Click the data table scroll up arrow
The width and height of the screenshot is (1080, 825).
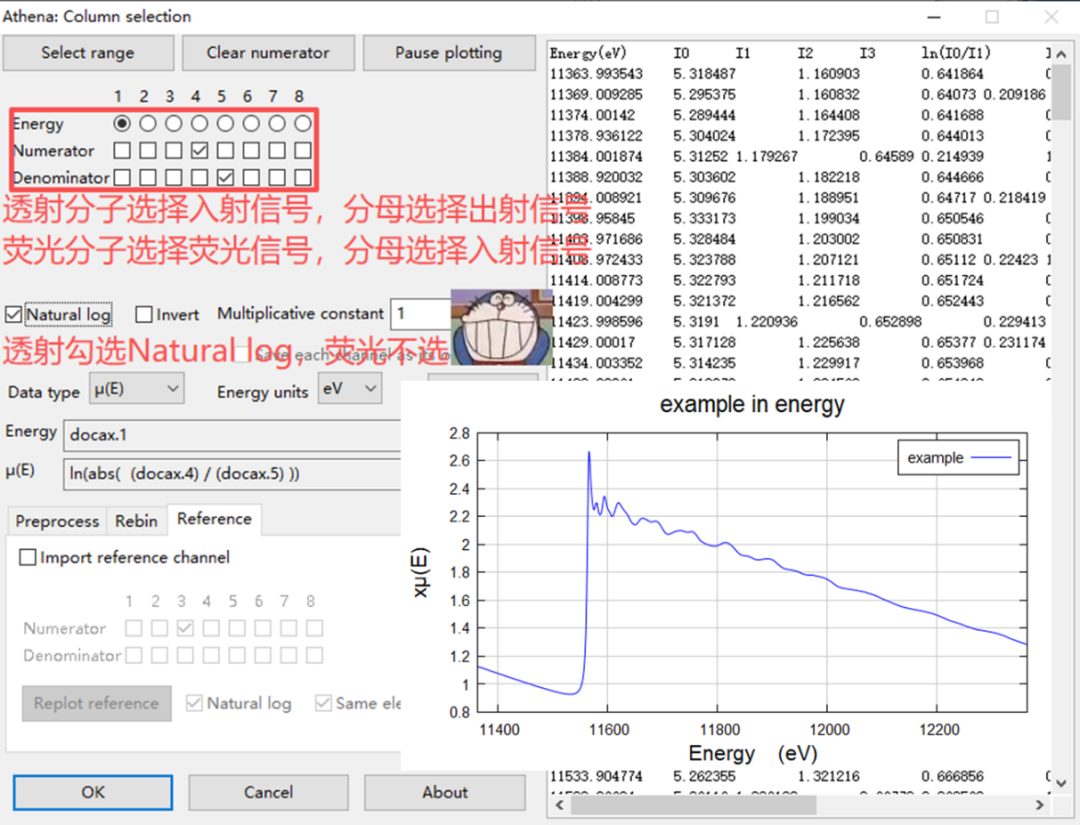click(1061, 54)
